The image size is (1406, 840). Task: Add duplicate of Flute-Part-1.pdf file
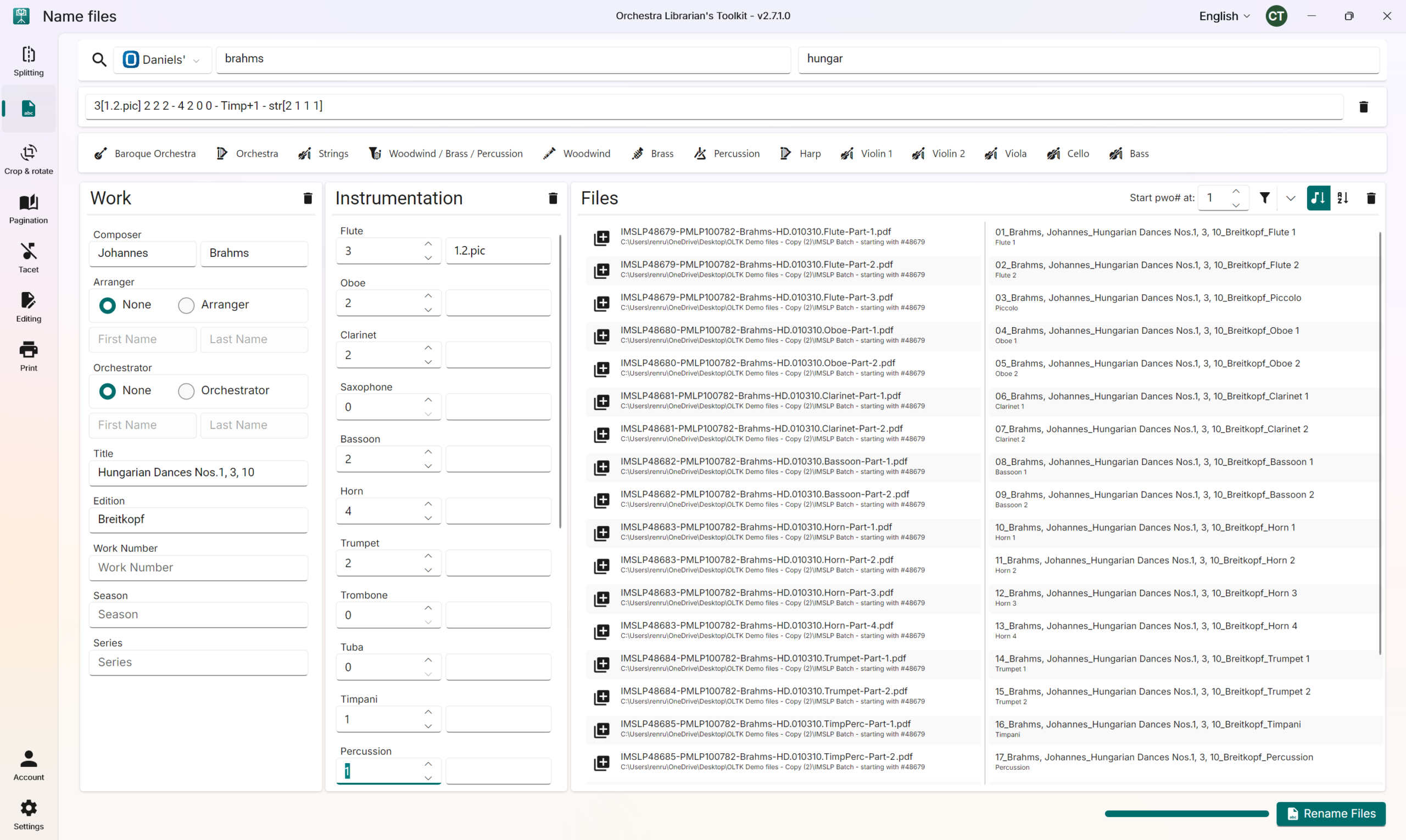[x=601, y=237]
